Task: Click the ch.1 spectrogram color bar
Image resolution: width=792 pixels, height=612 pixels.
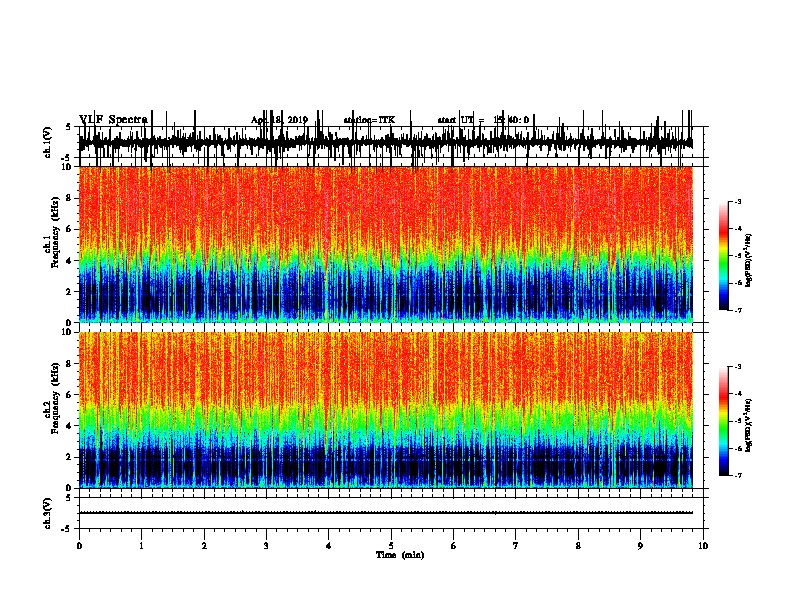Action: [x=724, y=256]
